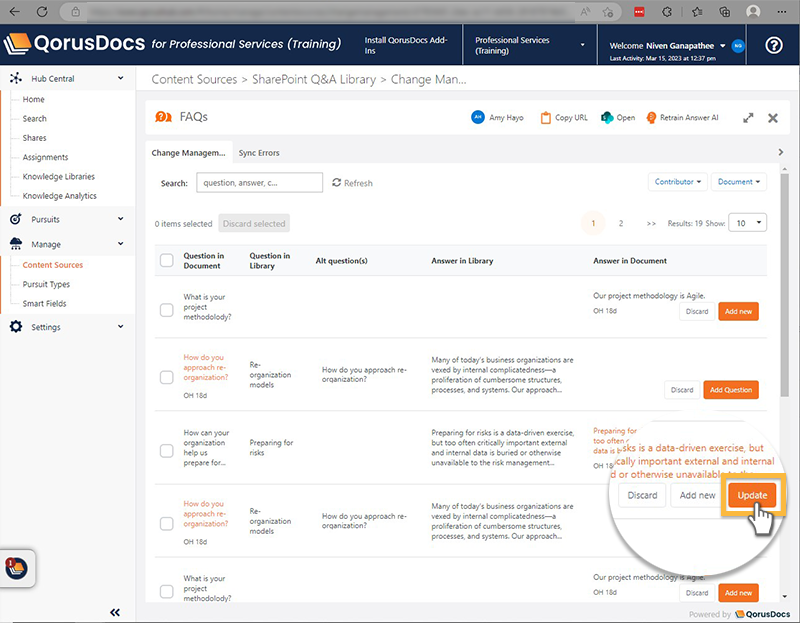The height and width of the screenshot is (623, 800).
Task: Close the FAQs panel with the X
Action: [x=773, y=118]
